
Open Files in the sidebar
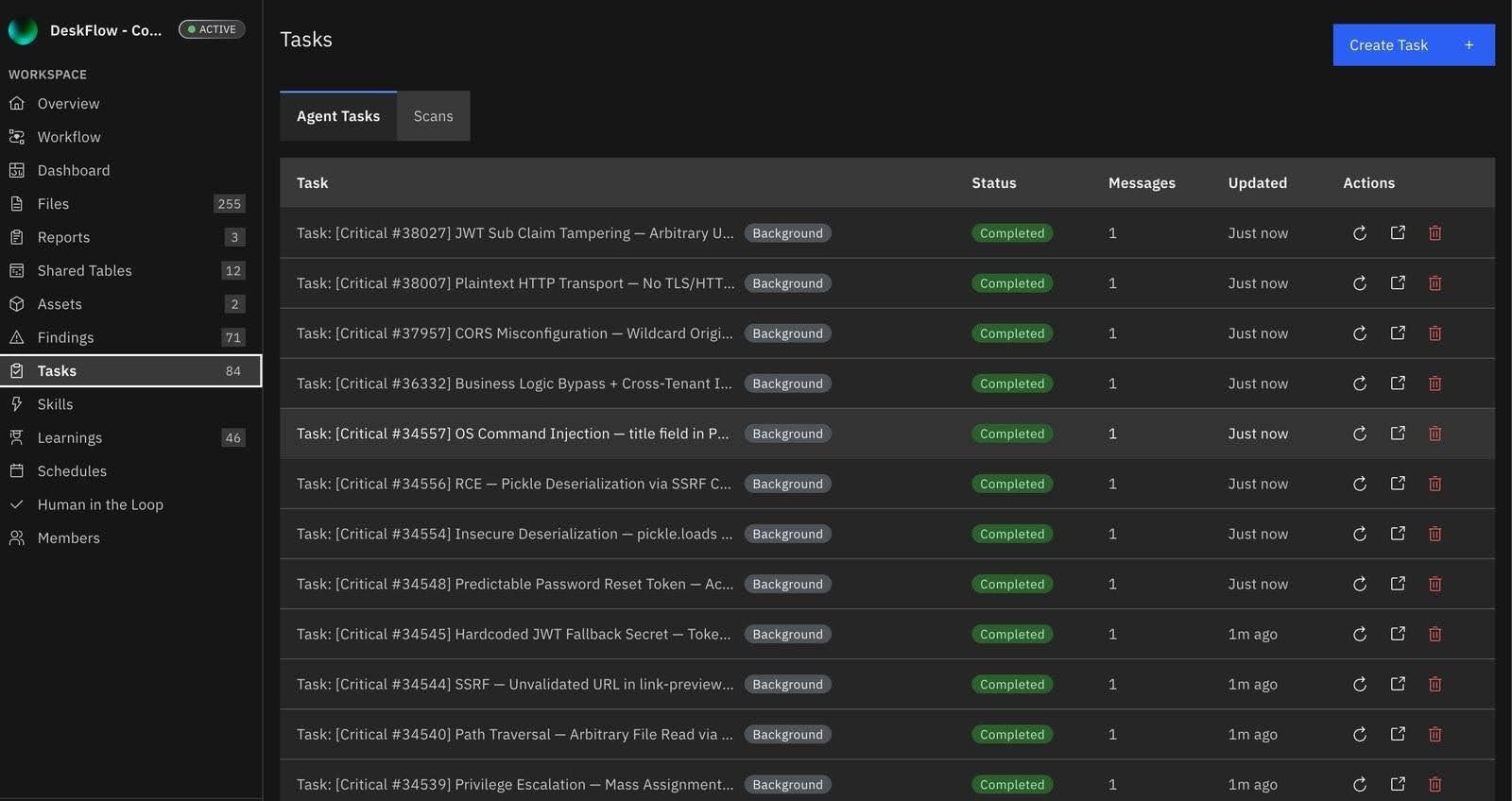point(130,203)
